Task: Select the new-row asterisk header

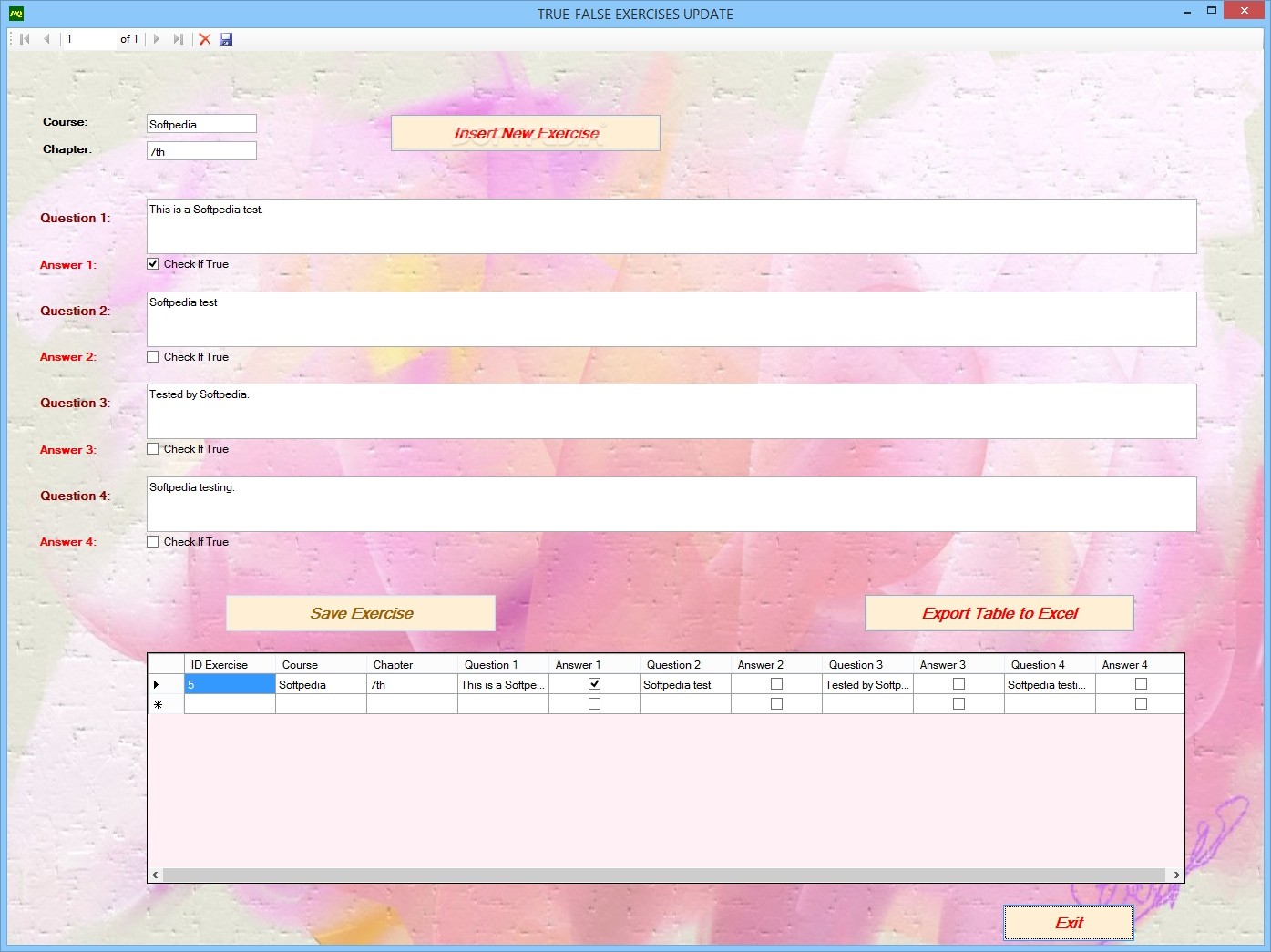Action: [166, 704]
